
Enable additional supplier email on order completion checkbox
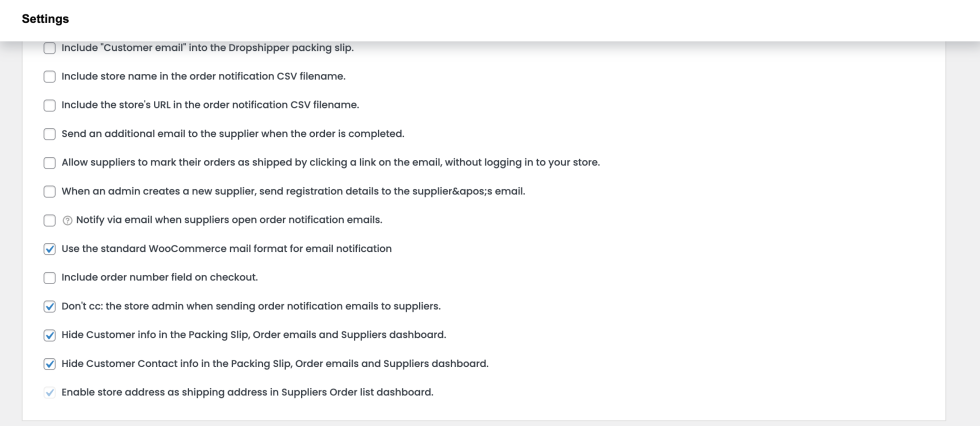tap(50, 134)
